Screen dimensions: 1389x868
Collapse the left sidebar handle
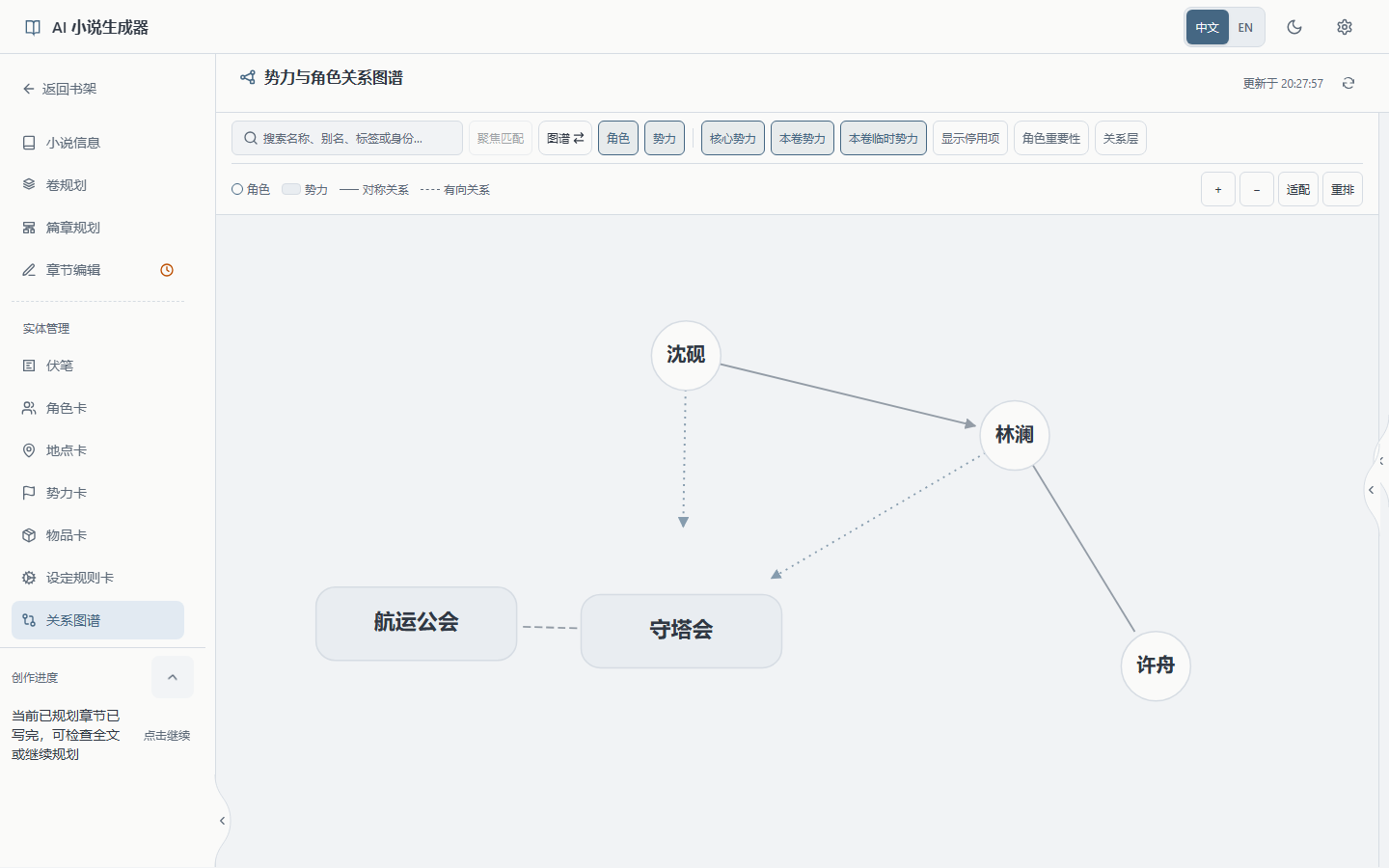[x=222, y=821]
